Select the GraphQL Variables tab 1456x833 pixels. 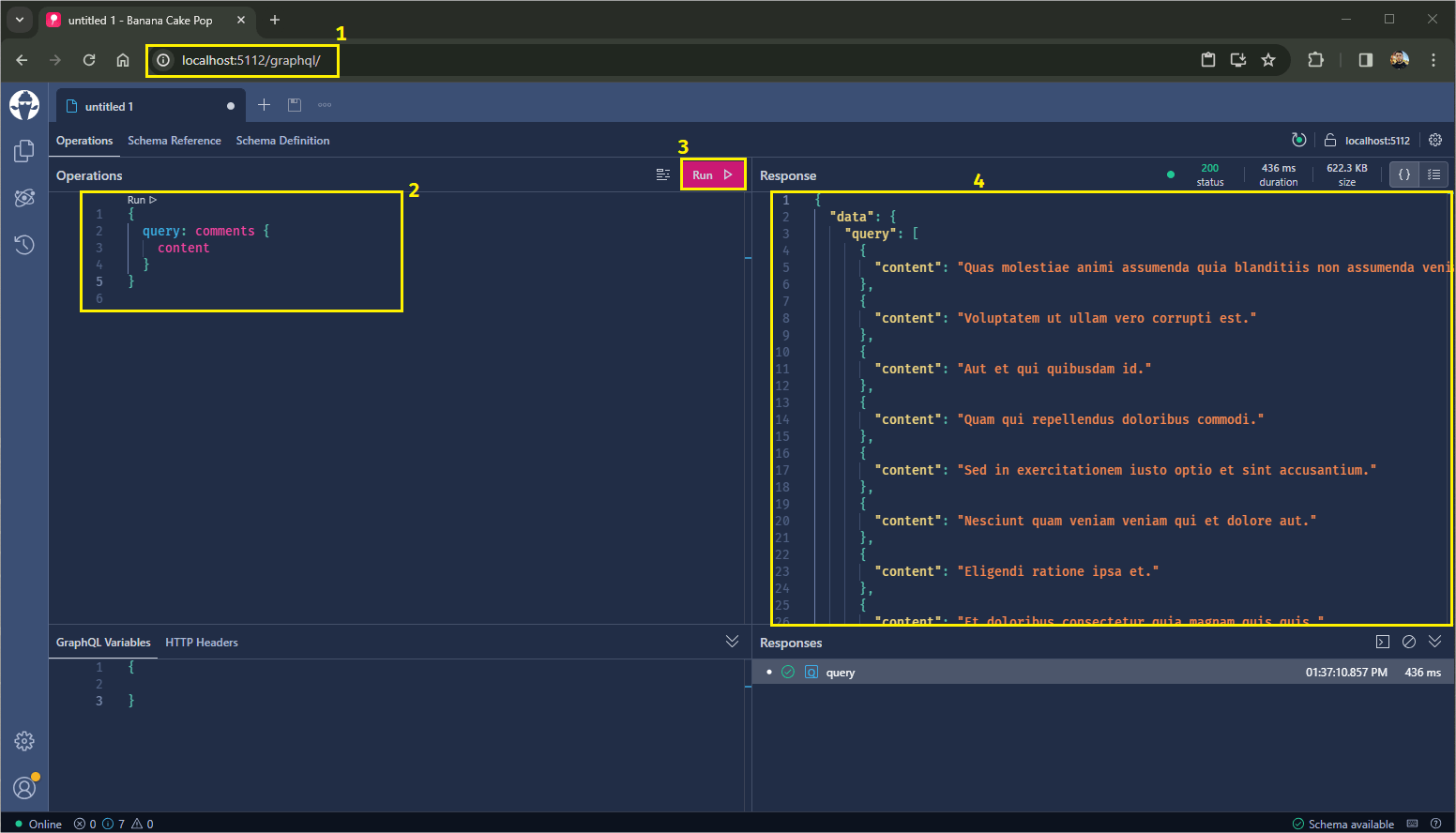click(103, 643)
